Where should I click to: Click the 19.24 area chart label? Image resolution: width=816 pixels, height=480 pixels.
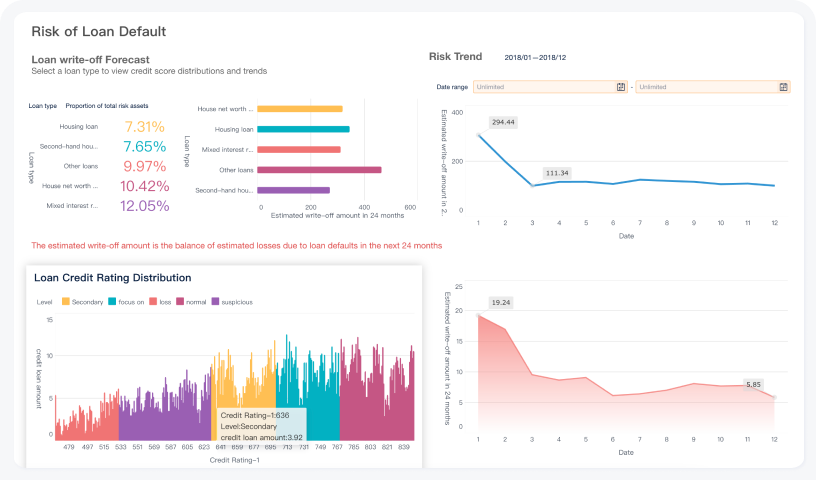tap(501, 302)
